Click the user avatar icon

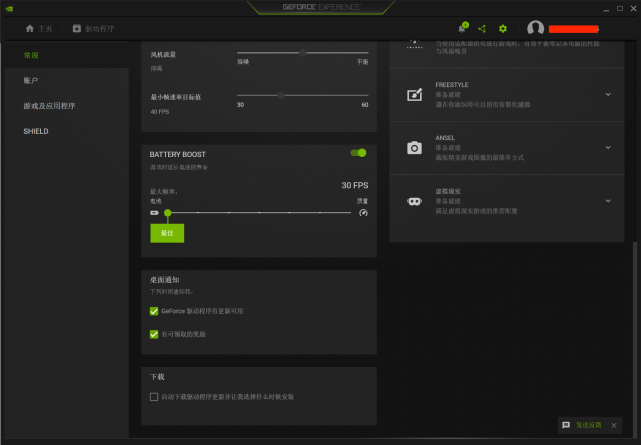[x=535, y=28]
